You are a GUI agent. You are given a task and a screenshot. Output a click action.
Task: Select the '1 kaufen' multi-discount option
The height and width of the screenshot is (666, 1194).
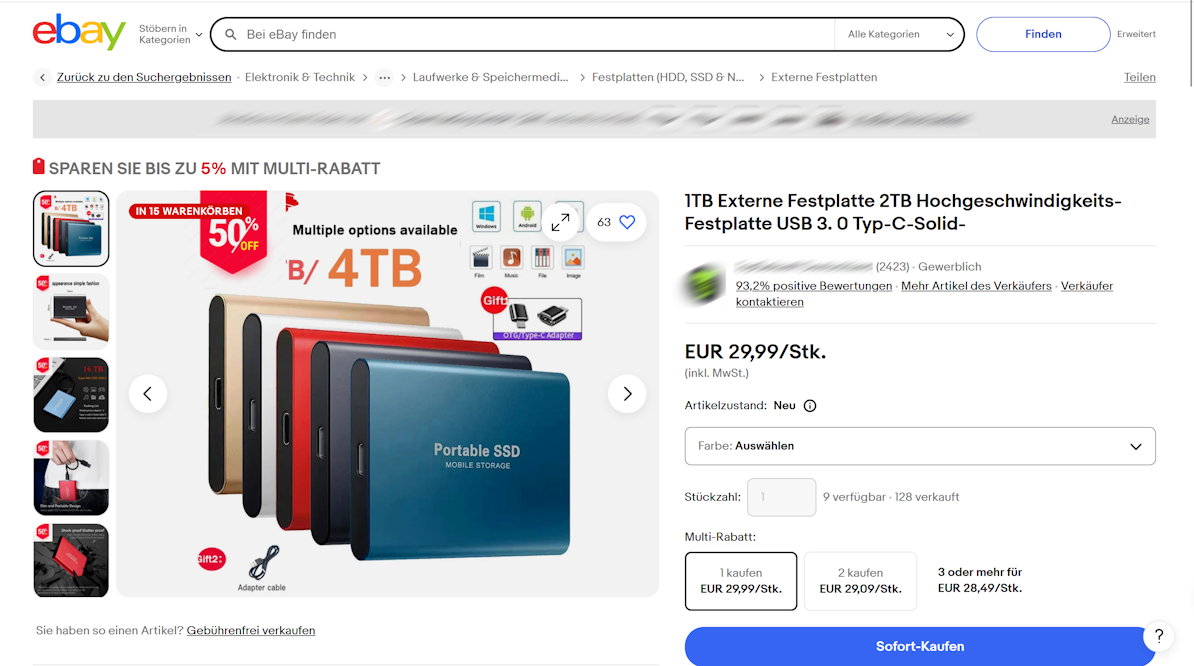point(741,581)
